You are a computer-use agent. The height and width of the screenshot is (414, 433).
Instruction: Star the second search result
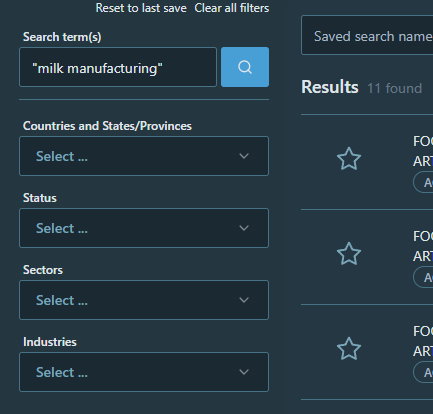pos(349,254)
